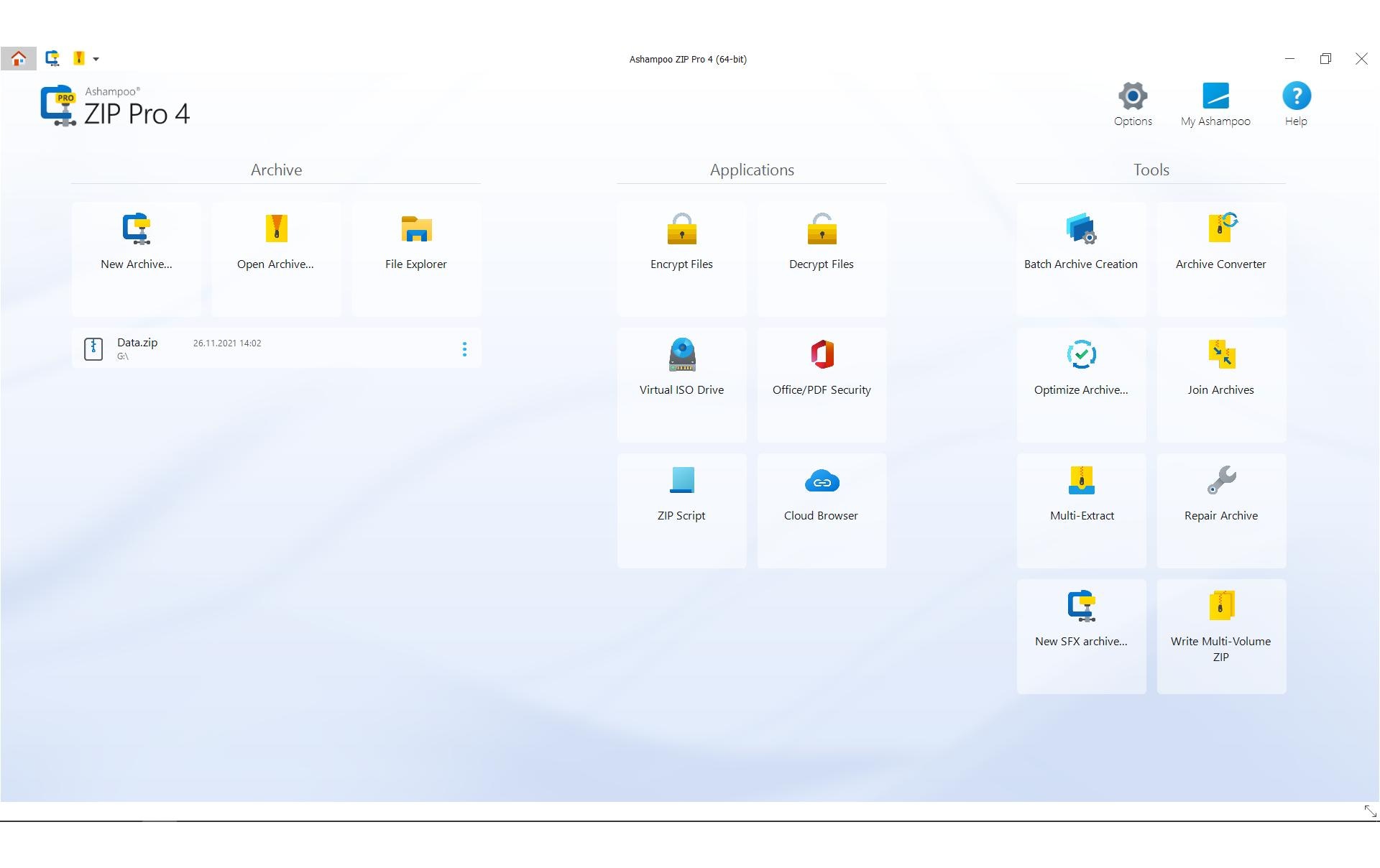This screenshot has width=1380, height=868.
Task: Open three-dot menu for Data.zip
Action: coord(464,349)
